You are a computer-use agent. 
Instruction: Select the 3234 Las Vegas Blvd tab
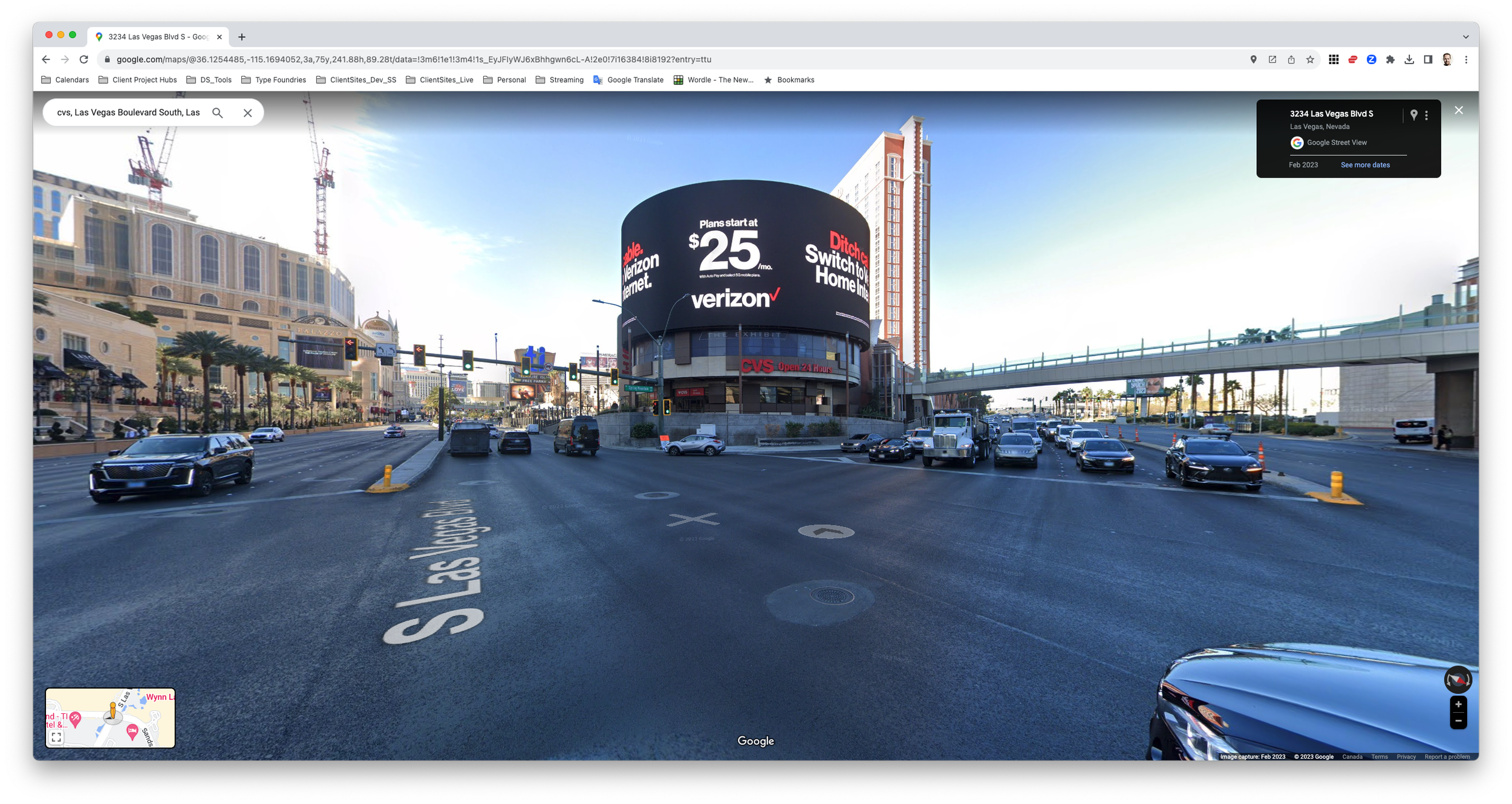[157, 37]
